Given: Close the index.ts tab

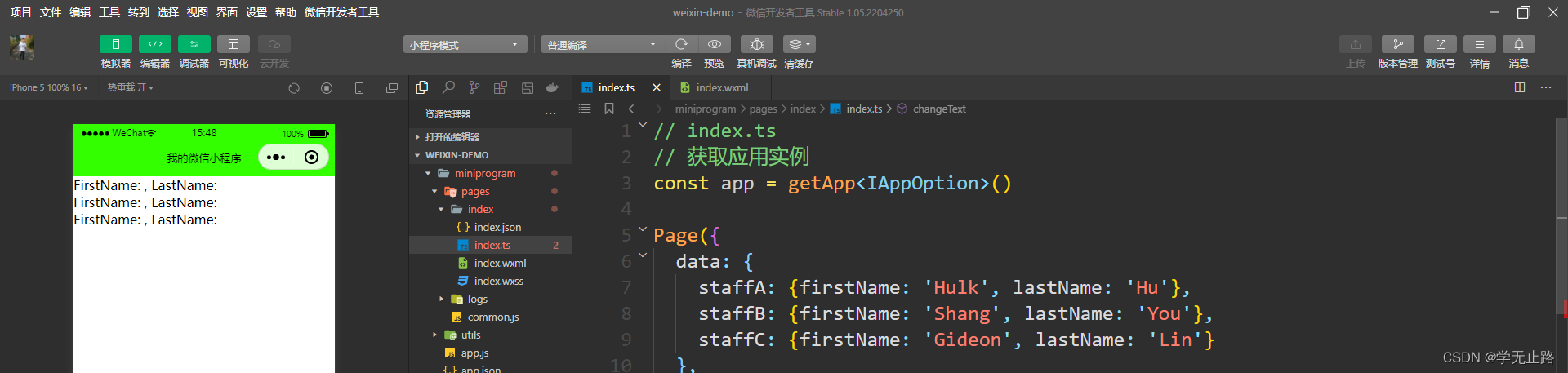Looking at the screenshot, I should point(657,87).
